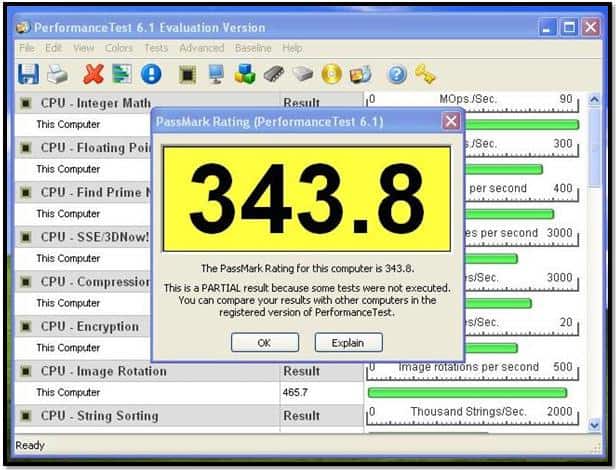Image resolution: width=616 pixels, height=470 pixels.
Task: Click the Save floppy disk toolbar icon
Action: tap(28, 73)
